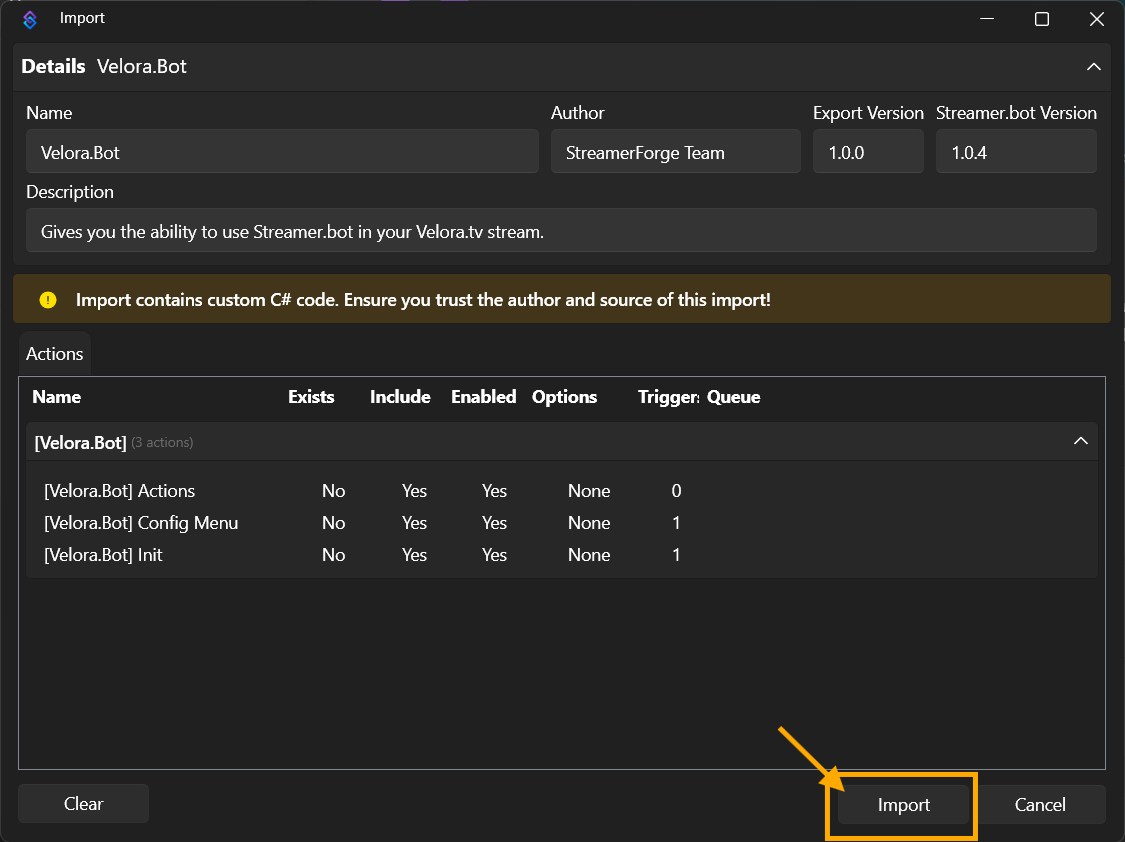Select the [Velora.Bot] Config Menu row
The image size is (1125, 842).
pyautogui.click(x=141, y=523)
